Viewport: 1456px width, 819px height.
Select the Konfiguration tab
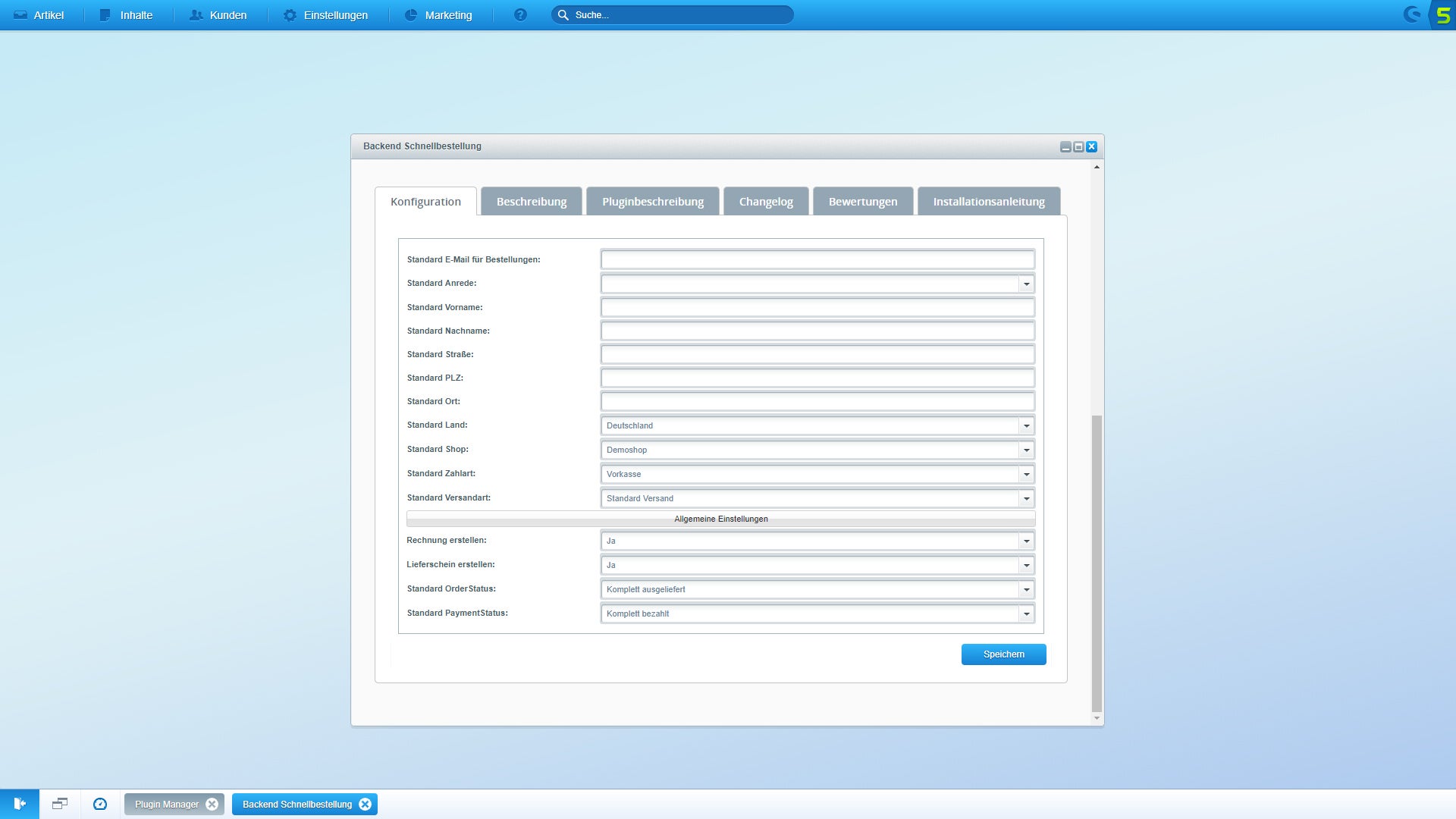425,202
